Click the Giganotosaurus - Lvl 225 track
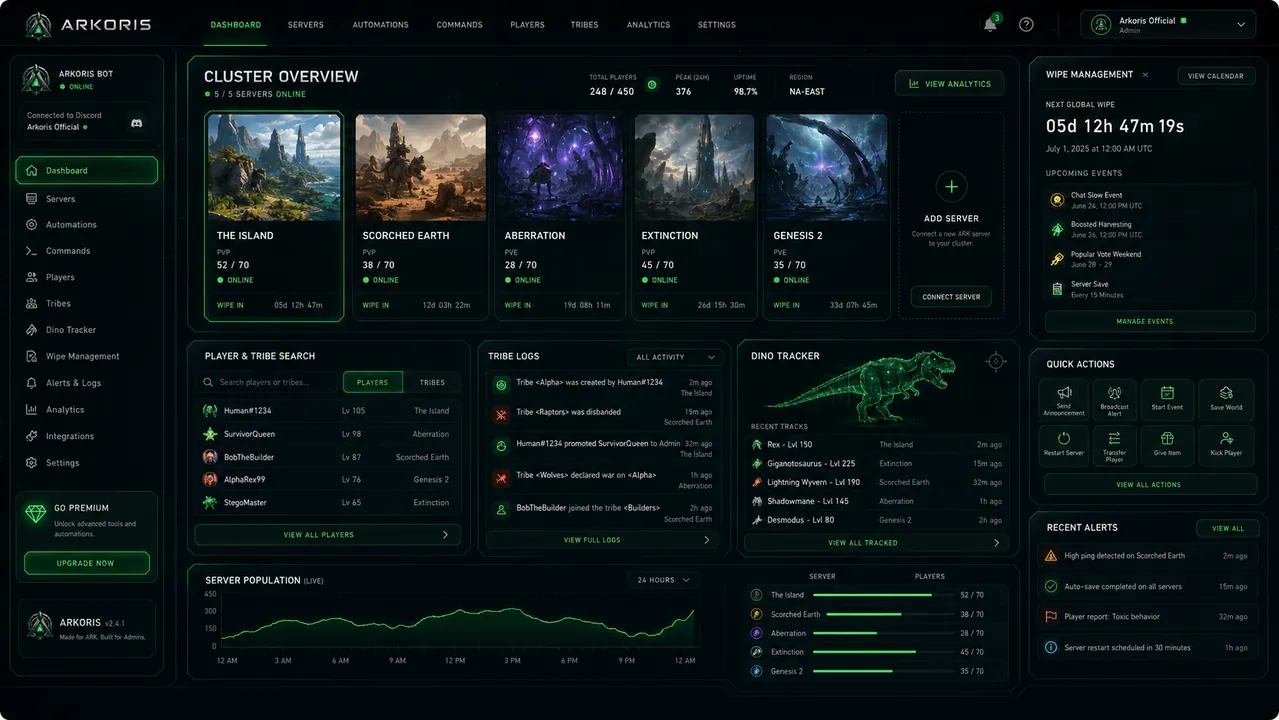1279x720 pixels. (x=876, y=463)
